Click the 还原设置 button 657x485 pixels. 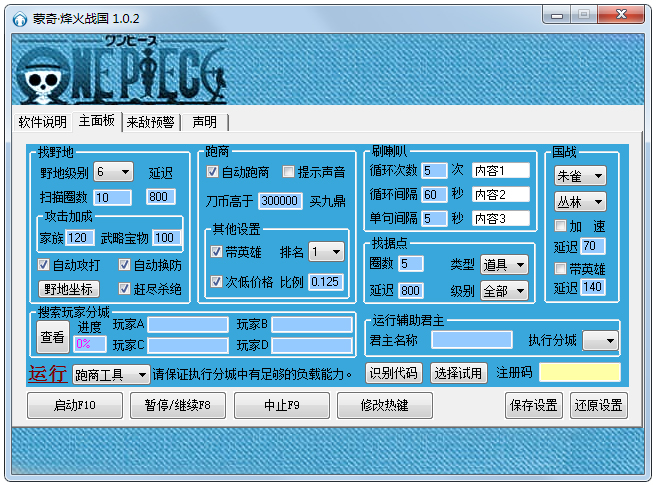coord(599,405)
